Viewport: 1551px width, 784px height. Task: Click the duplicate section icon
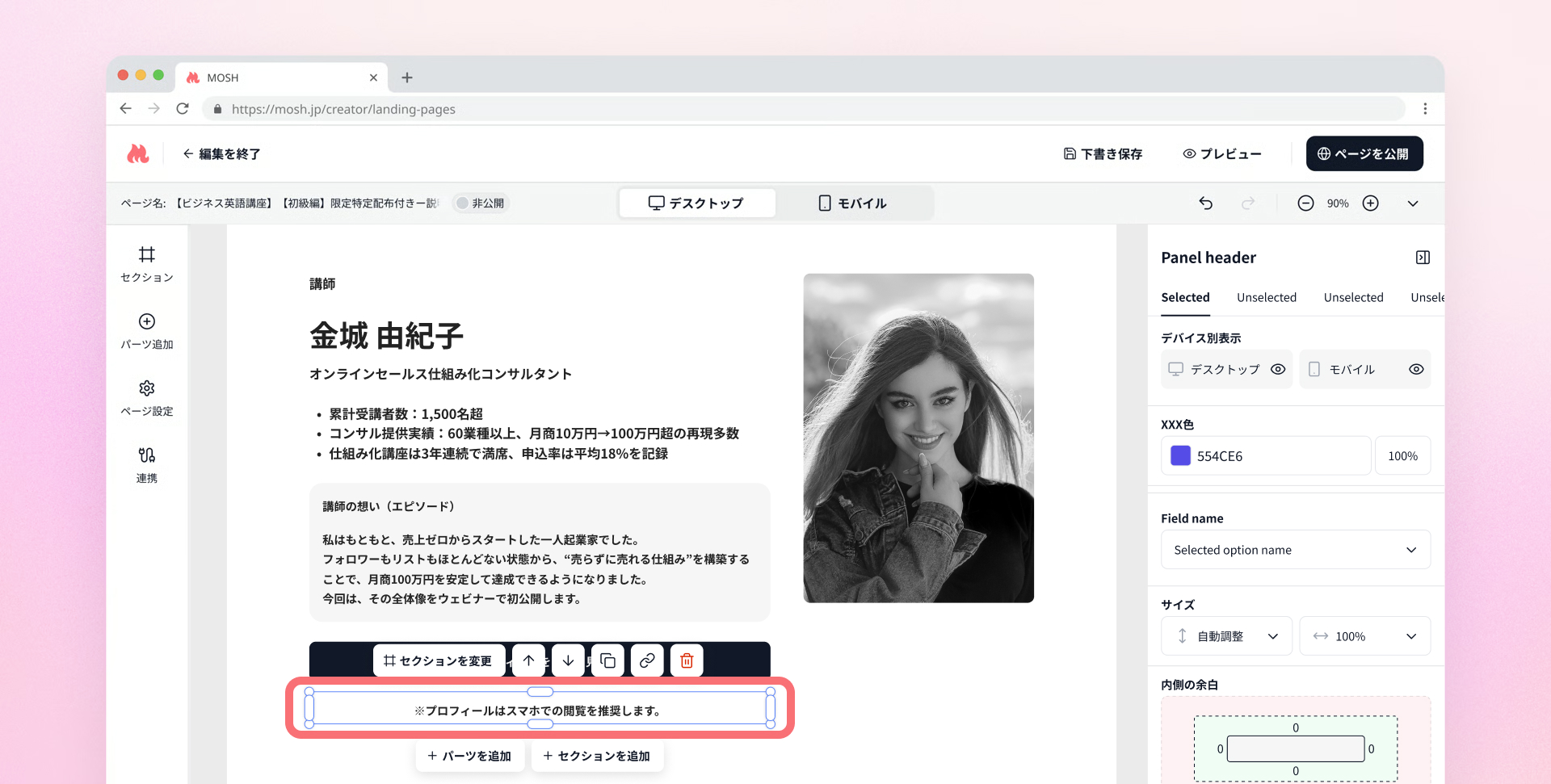[x=607, y=660]
